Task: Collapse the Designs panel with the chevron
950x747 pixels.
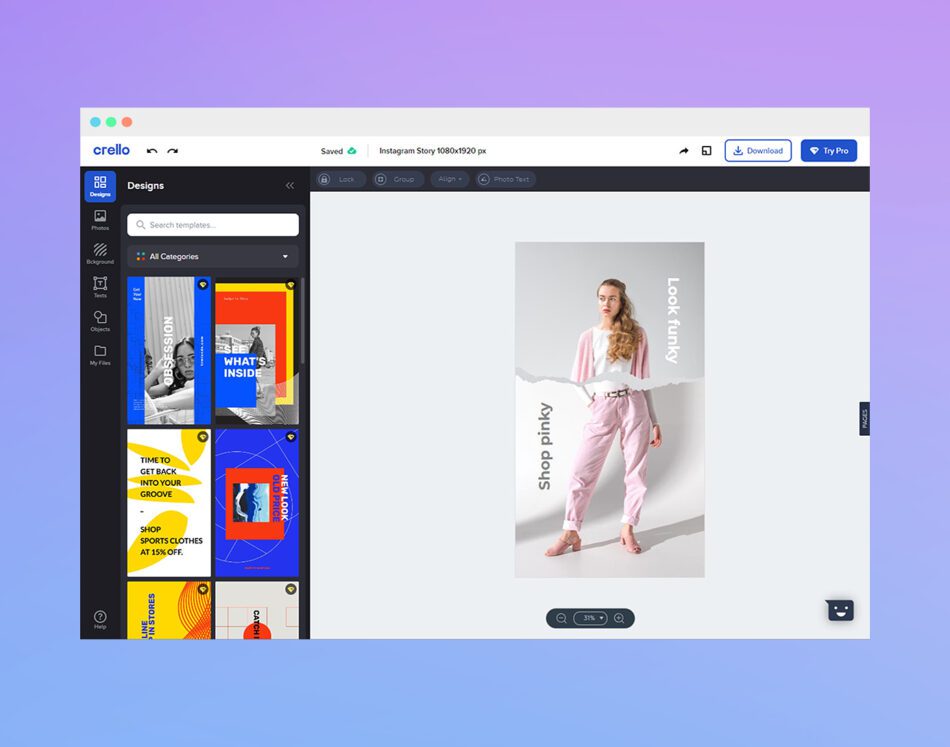Action: [290, 185]
